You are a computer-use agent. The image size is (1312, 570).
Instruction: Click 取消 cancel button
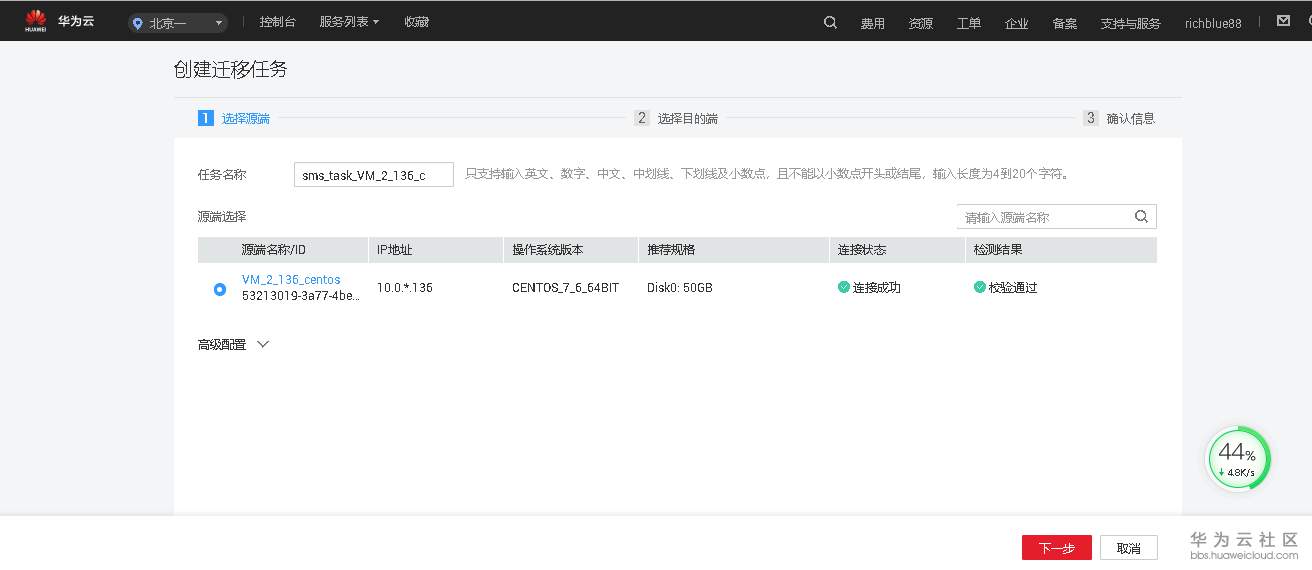pyautogui.click(x=1129, y=548)
